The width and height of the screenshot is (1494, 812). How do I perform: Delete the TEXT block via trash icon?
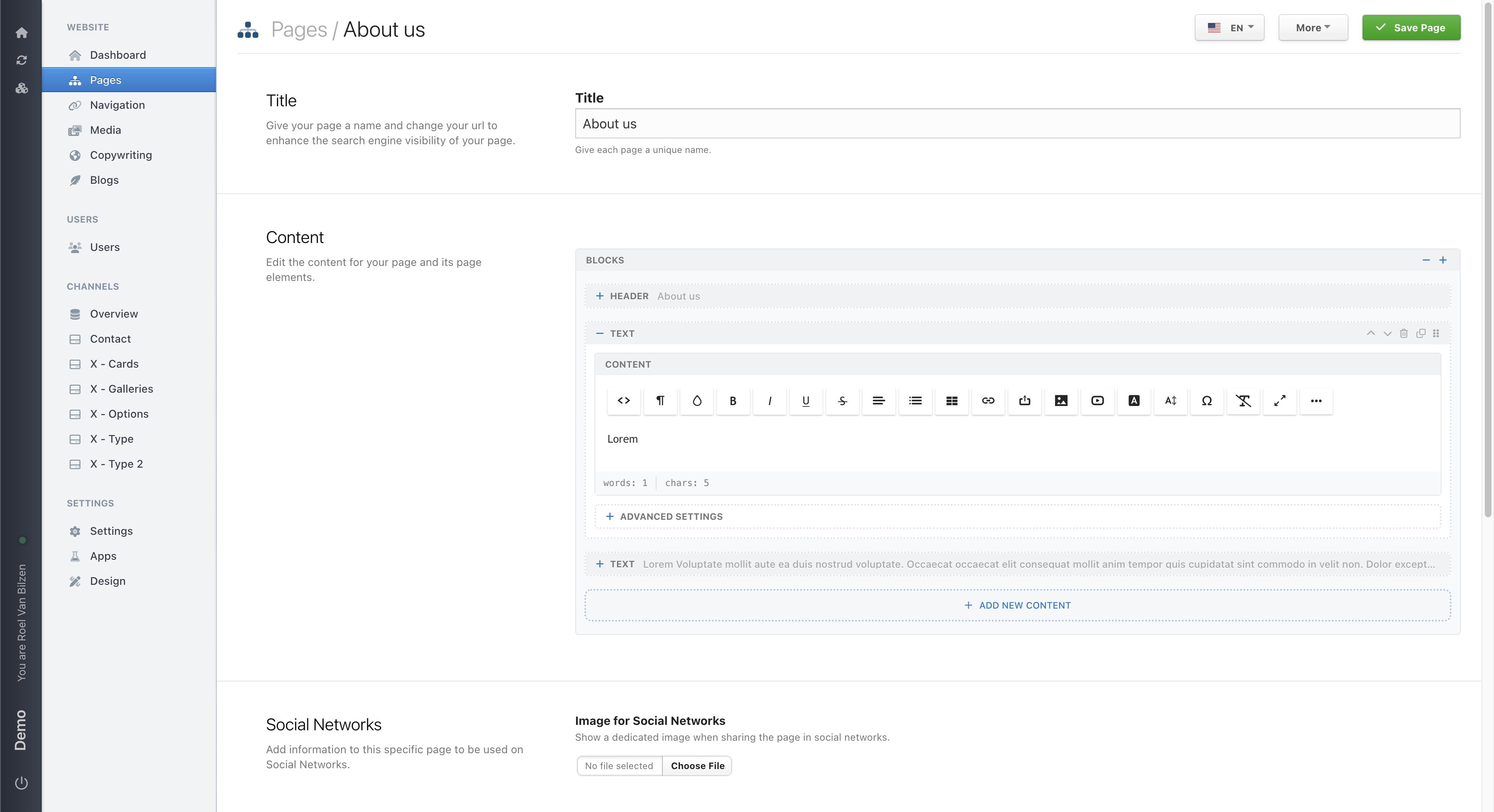(x=1404, y=333)
